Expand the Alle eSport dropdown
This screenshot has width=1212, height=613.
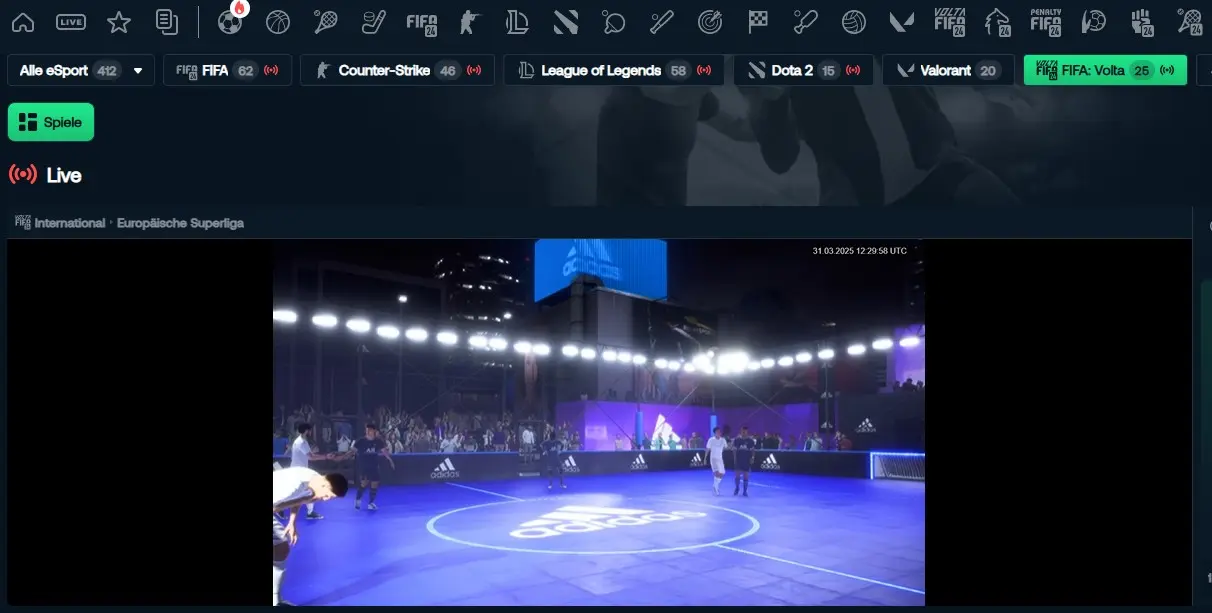[x=81, y=70]
